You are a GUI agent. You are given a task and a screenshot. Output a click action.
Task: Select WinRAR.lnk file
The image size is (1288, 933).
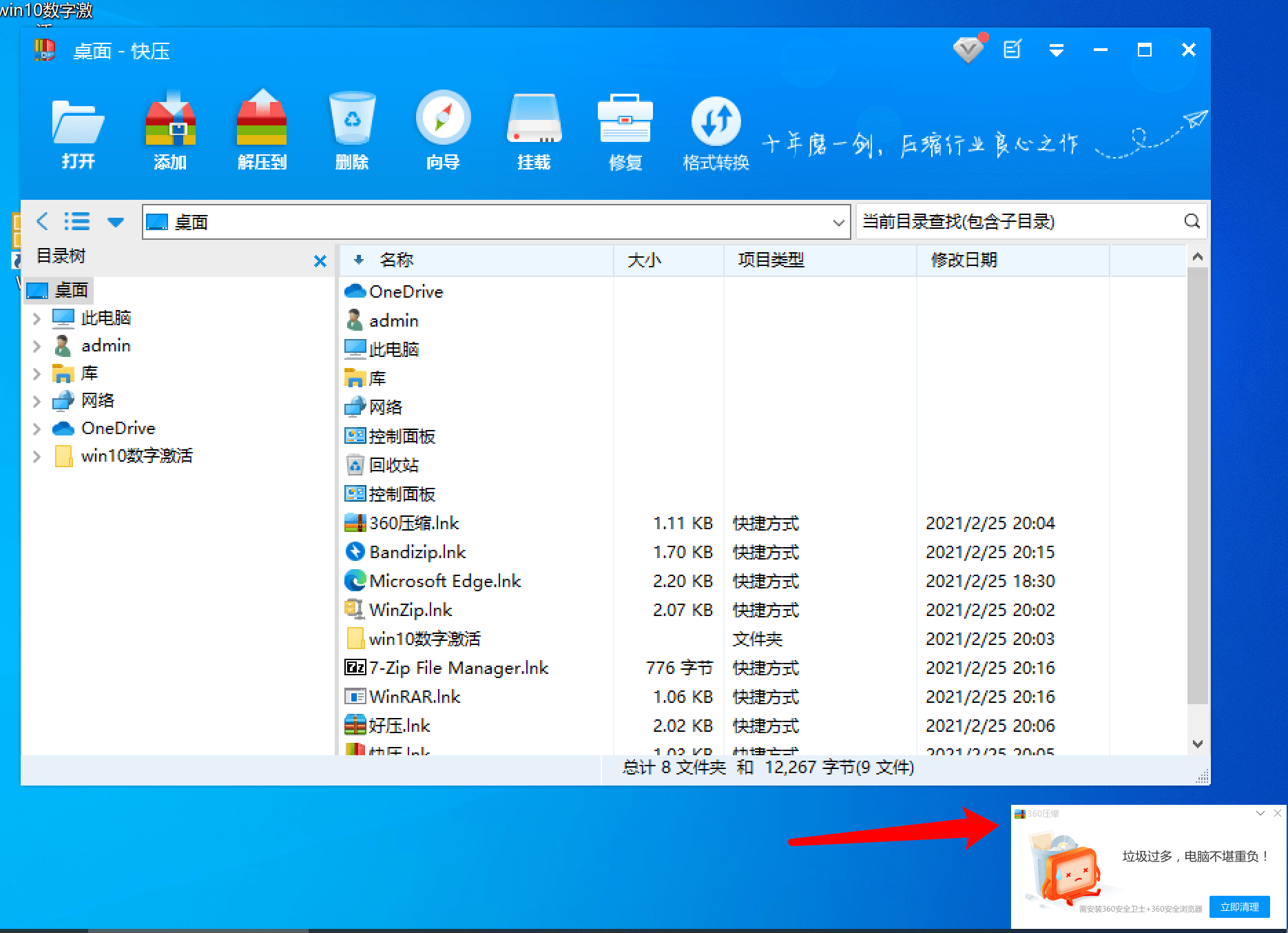click(x=402, y=697)
